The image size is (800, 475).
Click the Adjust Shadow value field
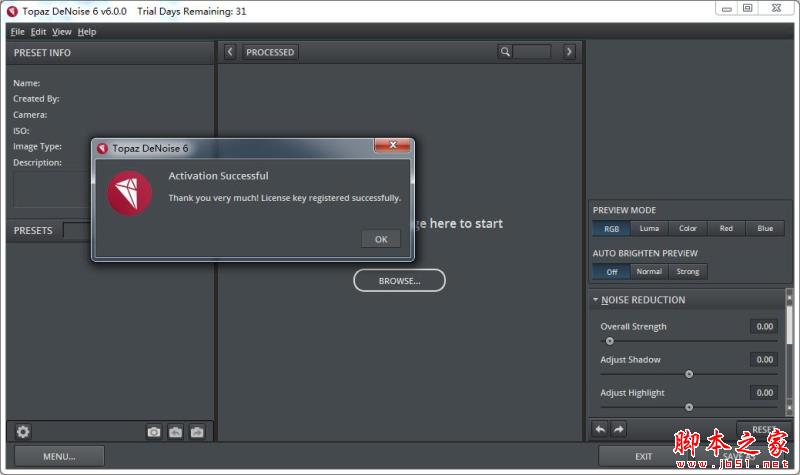pyautogui.click(x=764, y=360)
